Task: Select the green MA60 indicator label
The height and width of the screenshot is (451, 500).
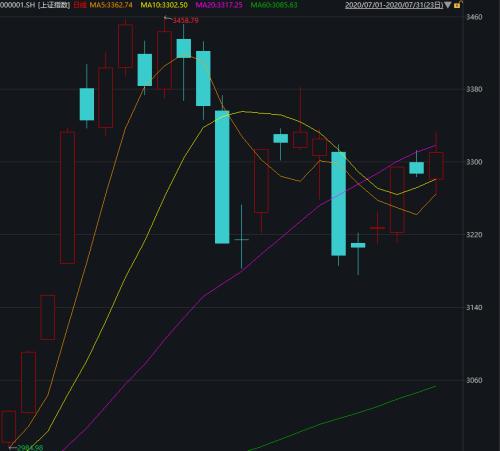Action: click(x=274, y=5)
